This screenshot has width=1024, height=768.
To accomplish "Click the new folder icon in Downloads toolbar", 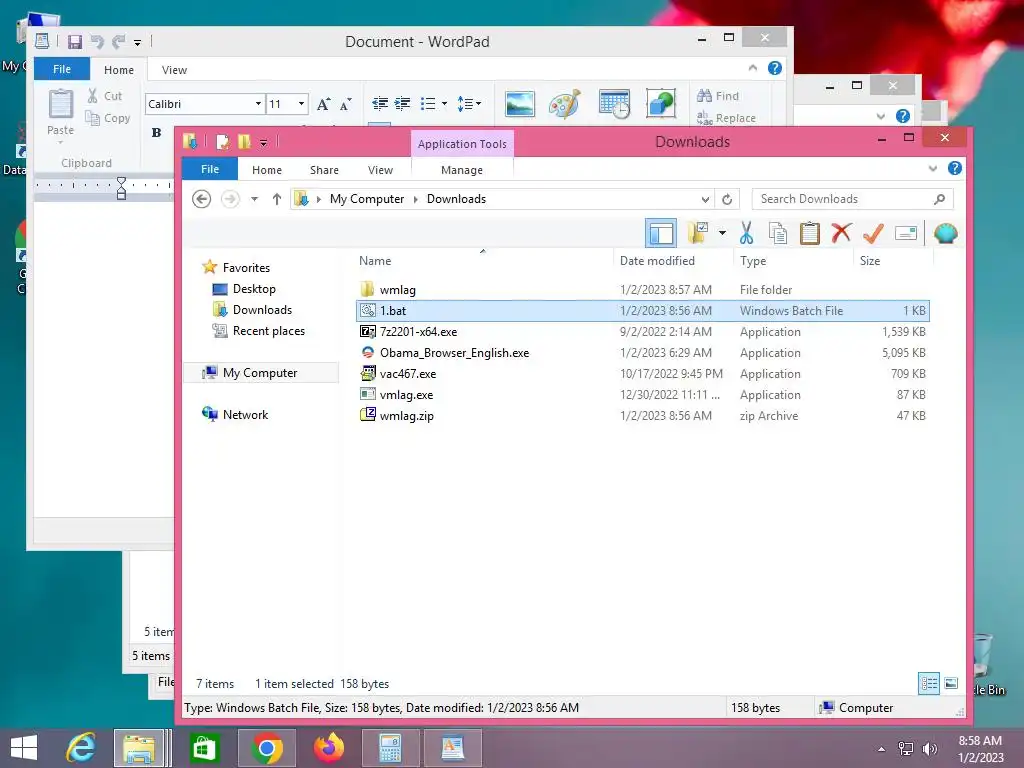I will pos(698,233).
